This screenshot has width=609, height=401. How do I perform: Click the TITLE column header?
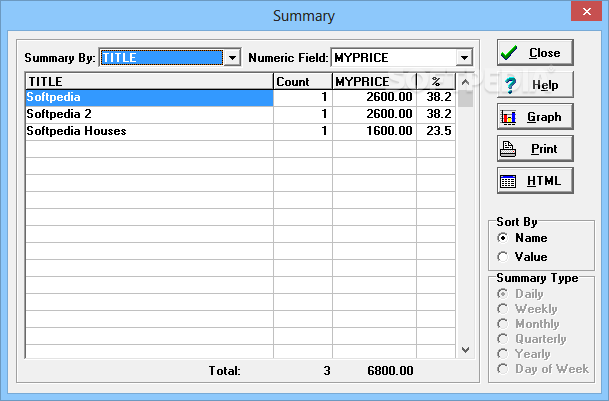coord(150,82)
